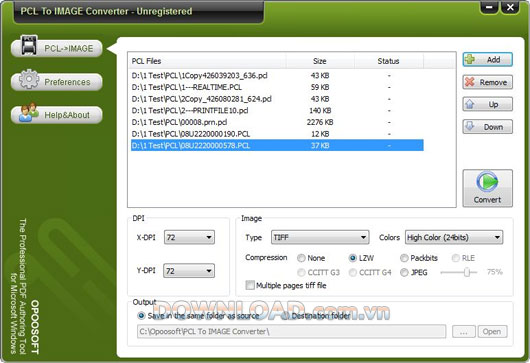Click the green plus icon on Add
530x363 pixels.
[470, 59]
